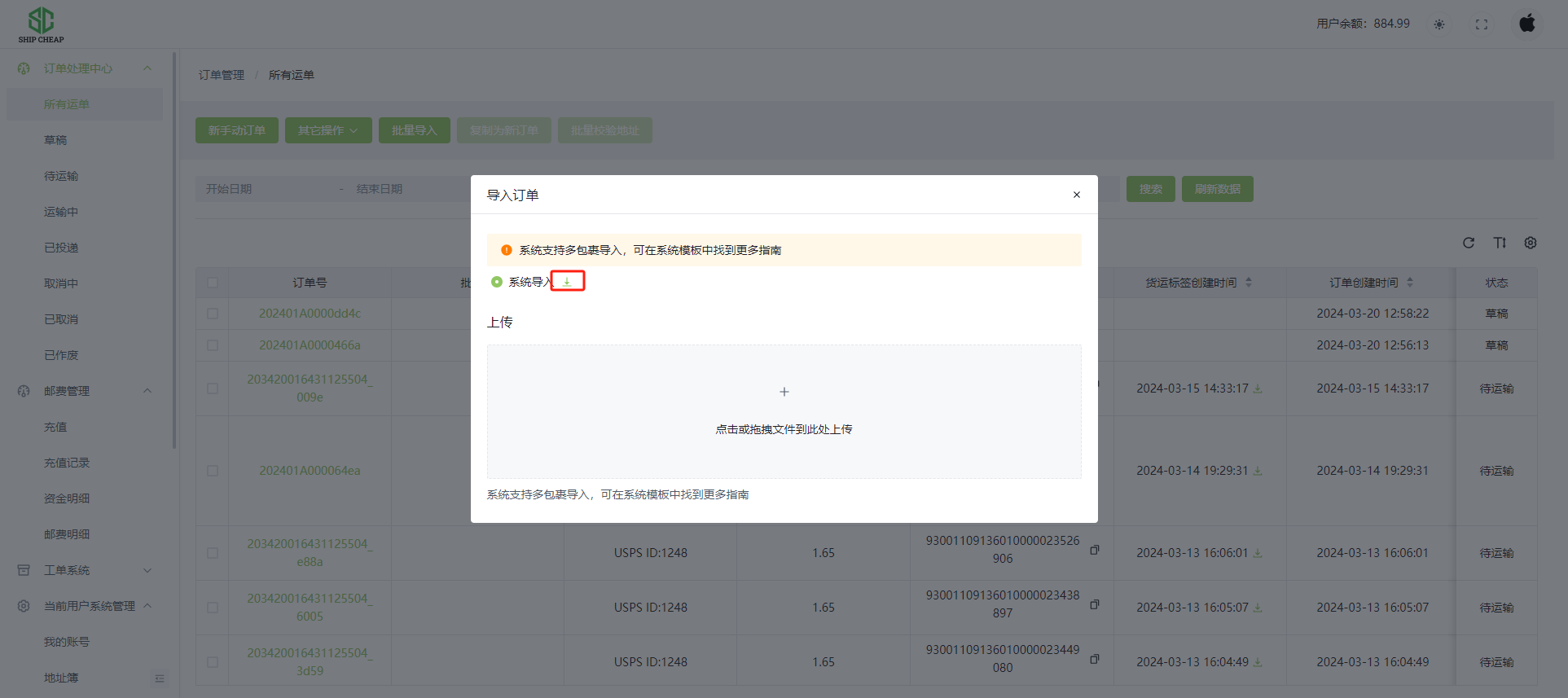Go to 草稿 in the sidebar

pyautogui.click(x=55, y=140)
